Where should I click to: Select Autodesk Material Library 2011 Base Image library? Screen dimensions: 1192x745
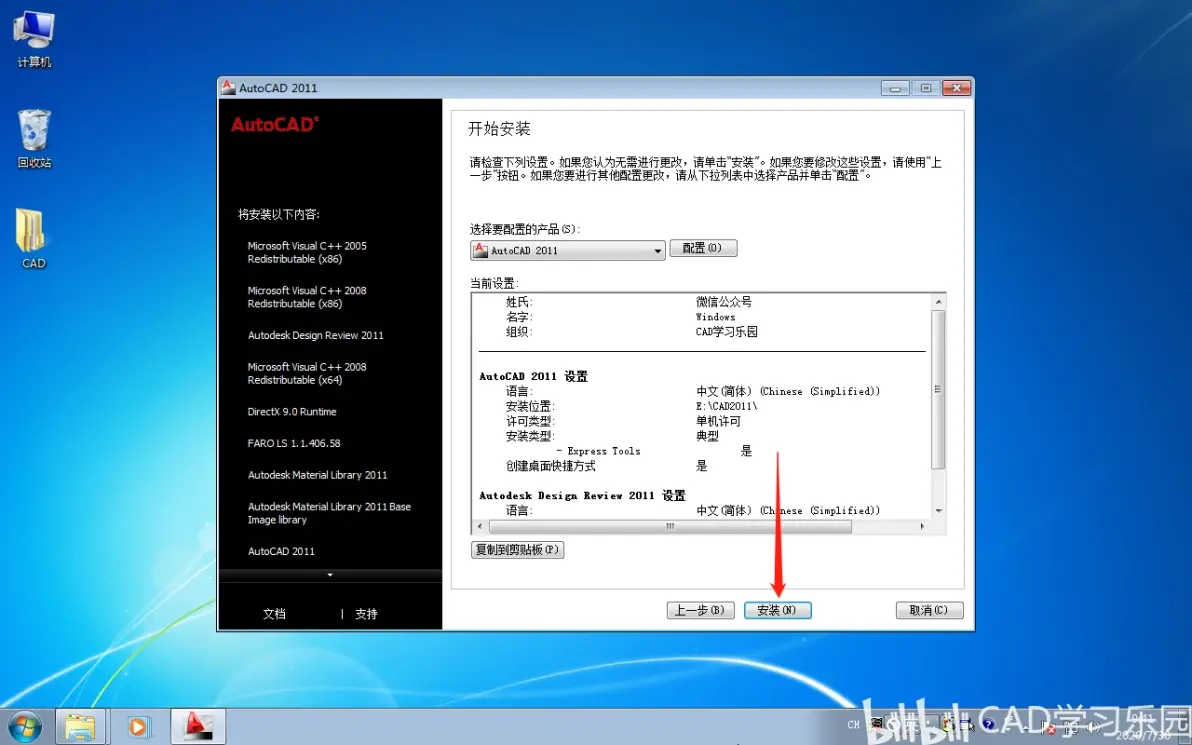pyautogui.click(x=329, y=513)
